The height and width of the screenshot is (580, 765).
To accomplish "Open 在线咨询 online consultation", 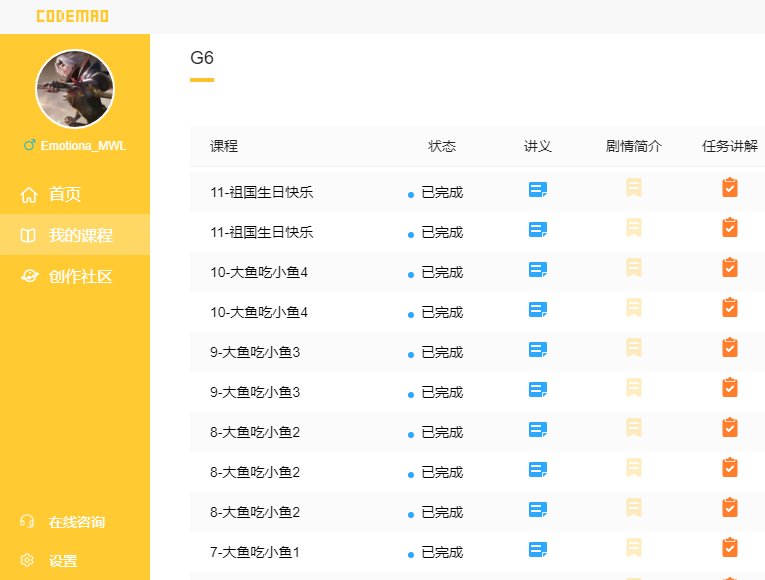I will coord(62,522).
